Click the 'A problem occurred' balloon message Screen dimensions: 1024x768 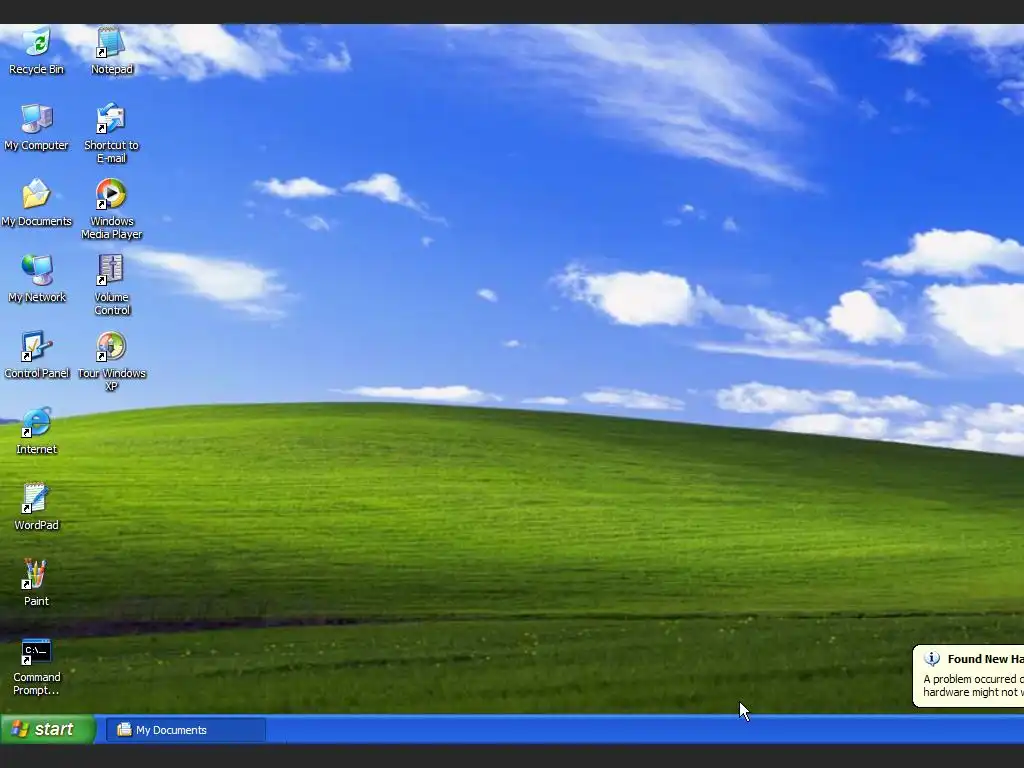pyautogui.click(x=973, y=686)
